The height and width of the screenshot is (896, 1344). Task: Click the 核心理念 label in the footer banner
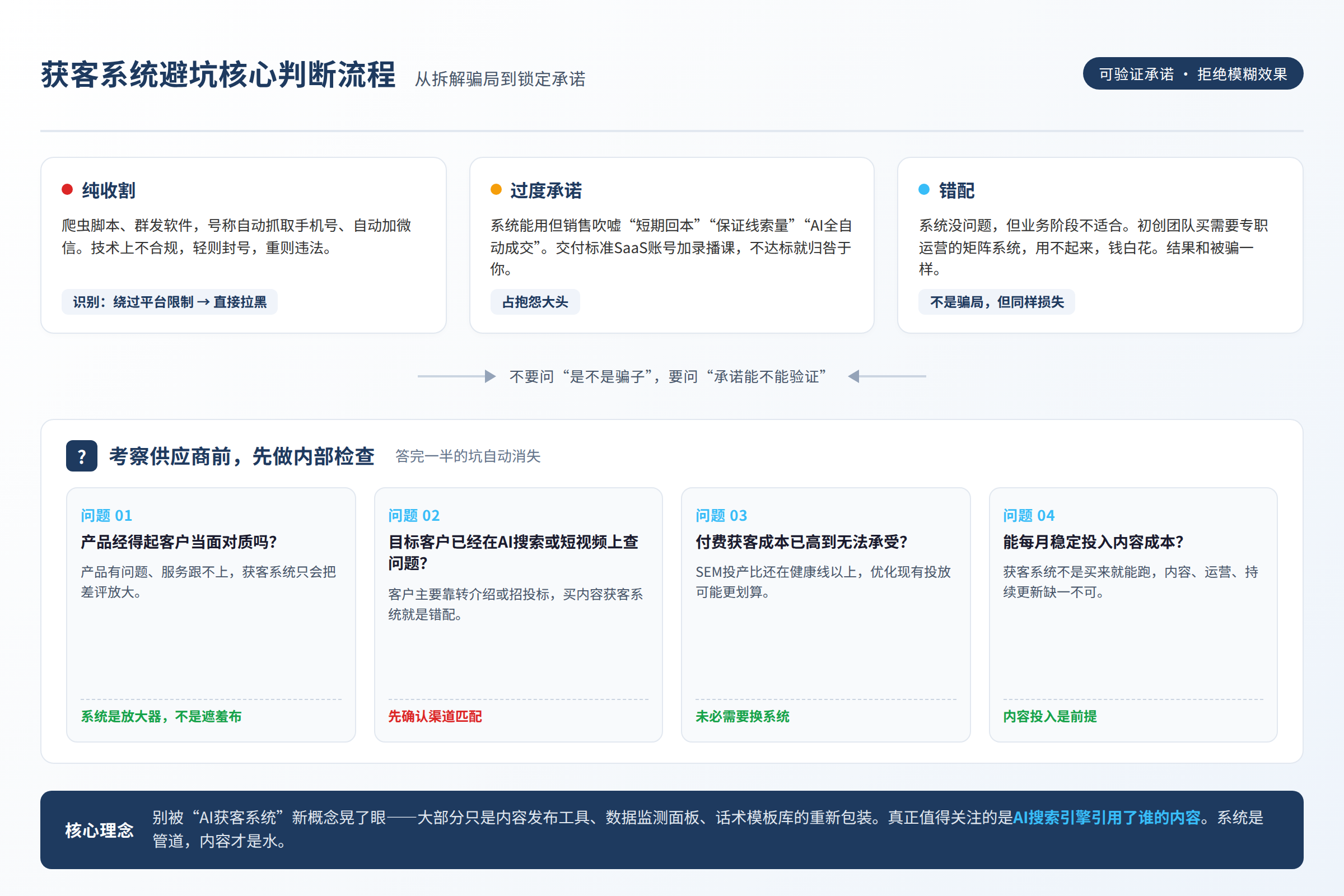click(100, 830)
